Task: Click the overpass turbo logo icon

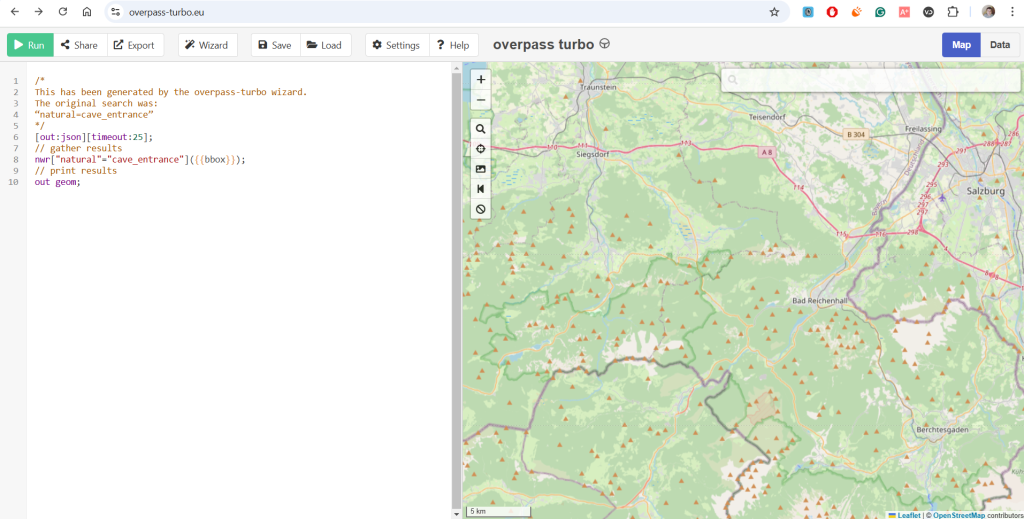Action: pos(605,44)
